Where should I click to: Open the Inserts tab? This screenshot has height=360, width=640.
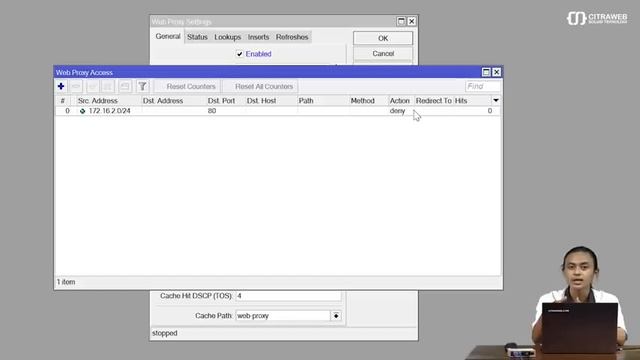258,37
